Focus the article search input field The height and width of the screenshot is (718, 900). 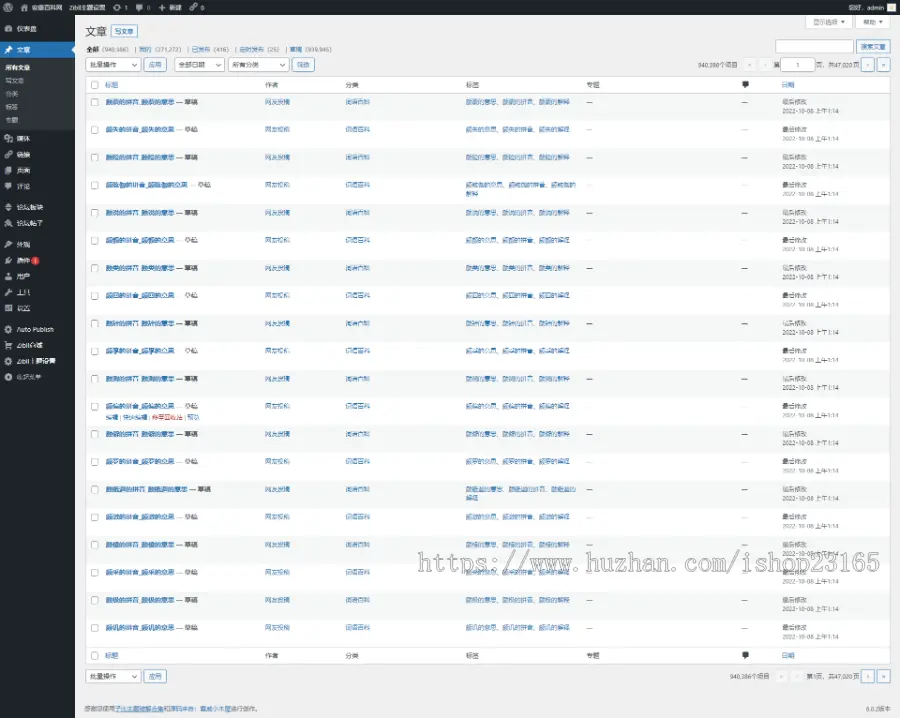(x=814, y=46)
